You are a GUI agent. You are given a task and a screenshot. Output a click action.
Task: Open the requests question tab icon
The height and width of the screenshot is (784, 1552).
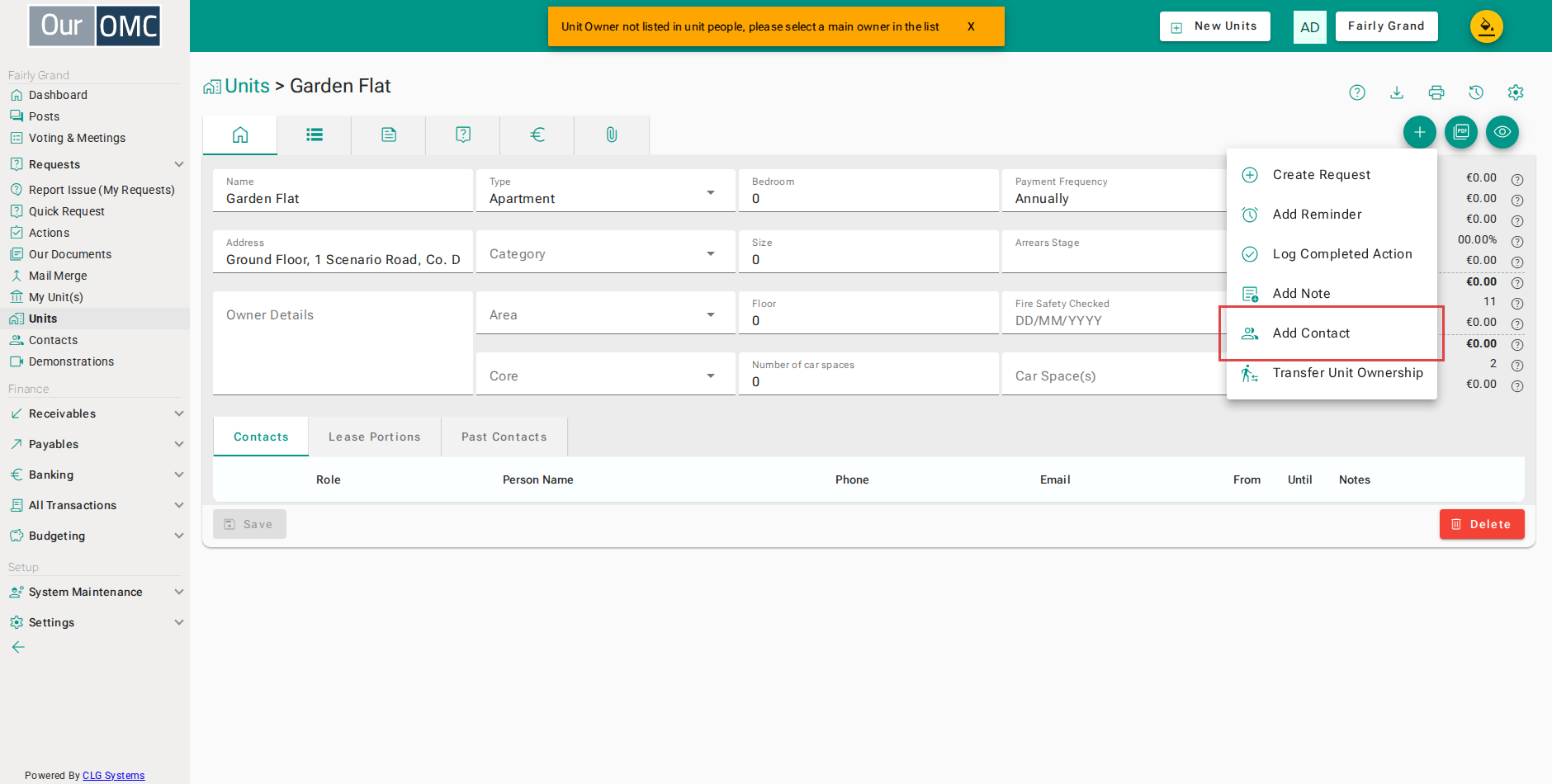(x=463, y=135)
